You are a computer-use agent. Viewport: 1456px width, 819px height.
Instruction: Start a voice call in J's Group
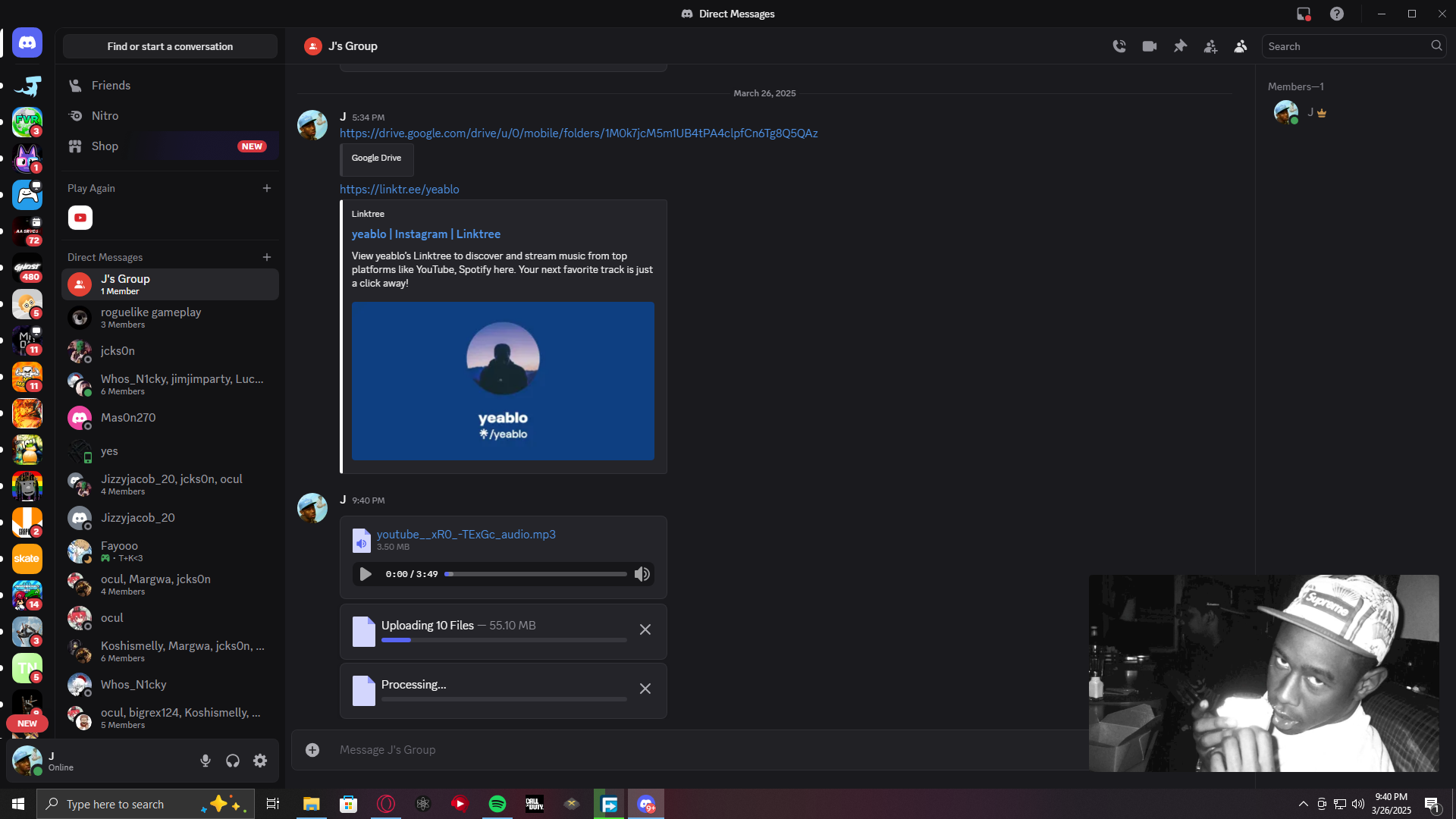pyautogui.click(x=1119, y=46)
